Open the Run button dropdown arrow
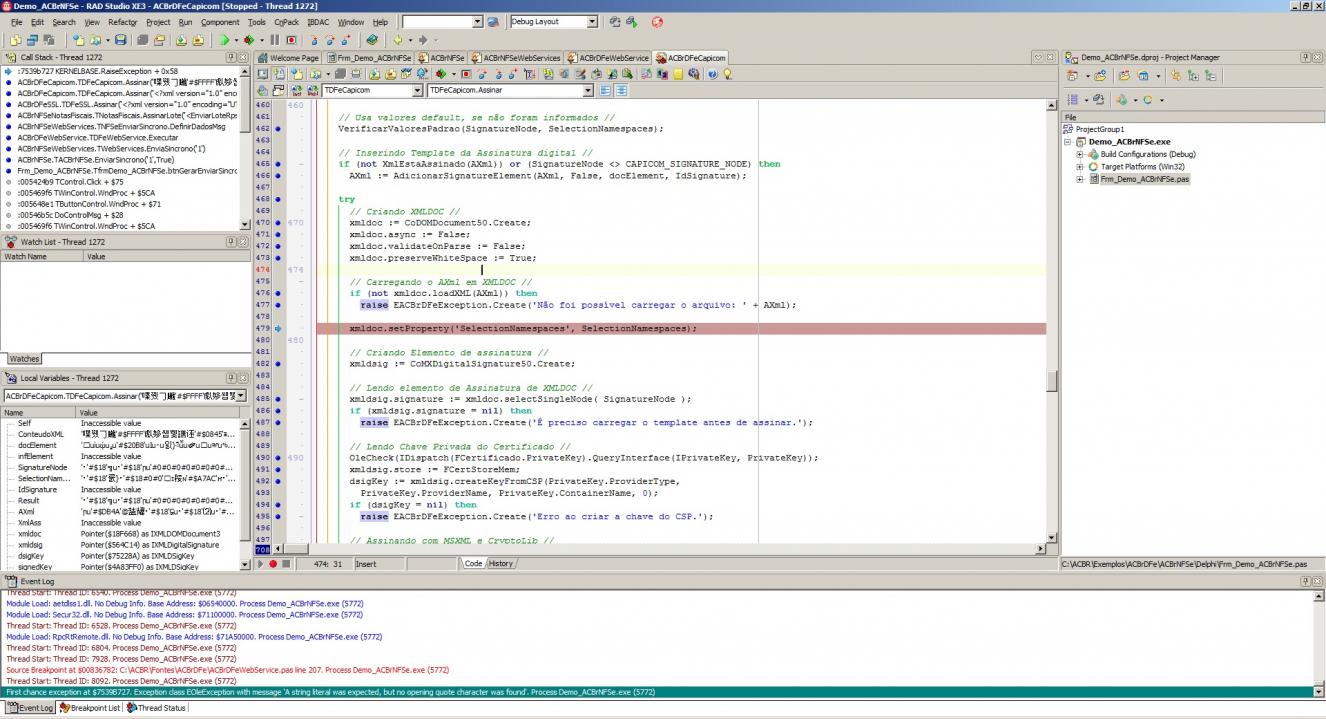Image resolution: width=1326 pixels, height=719 pixels. click(x=236, y=40)
